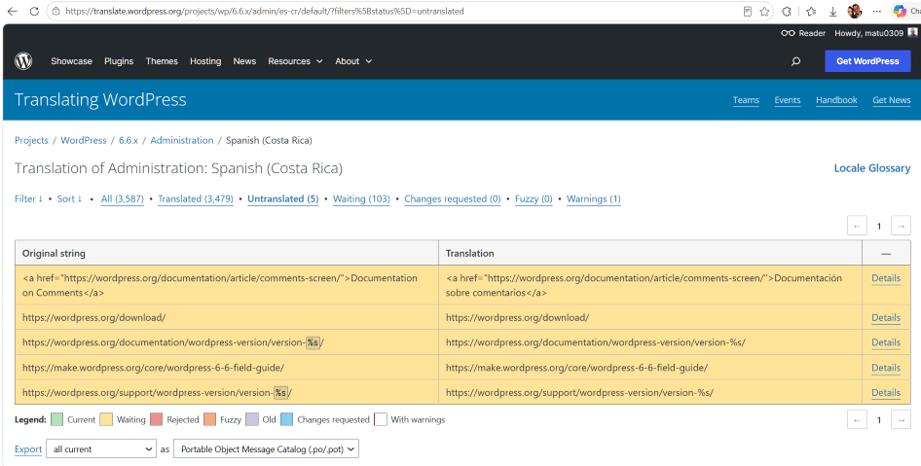This screenshot has height=466, width=921.
Task: Open Details for Documentation on Comments row
Action: click(886, 278)
